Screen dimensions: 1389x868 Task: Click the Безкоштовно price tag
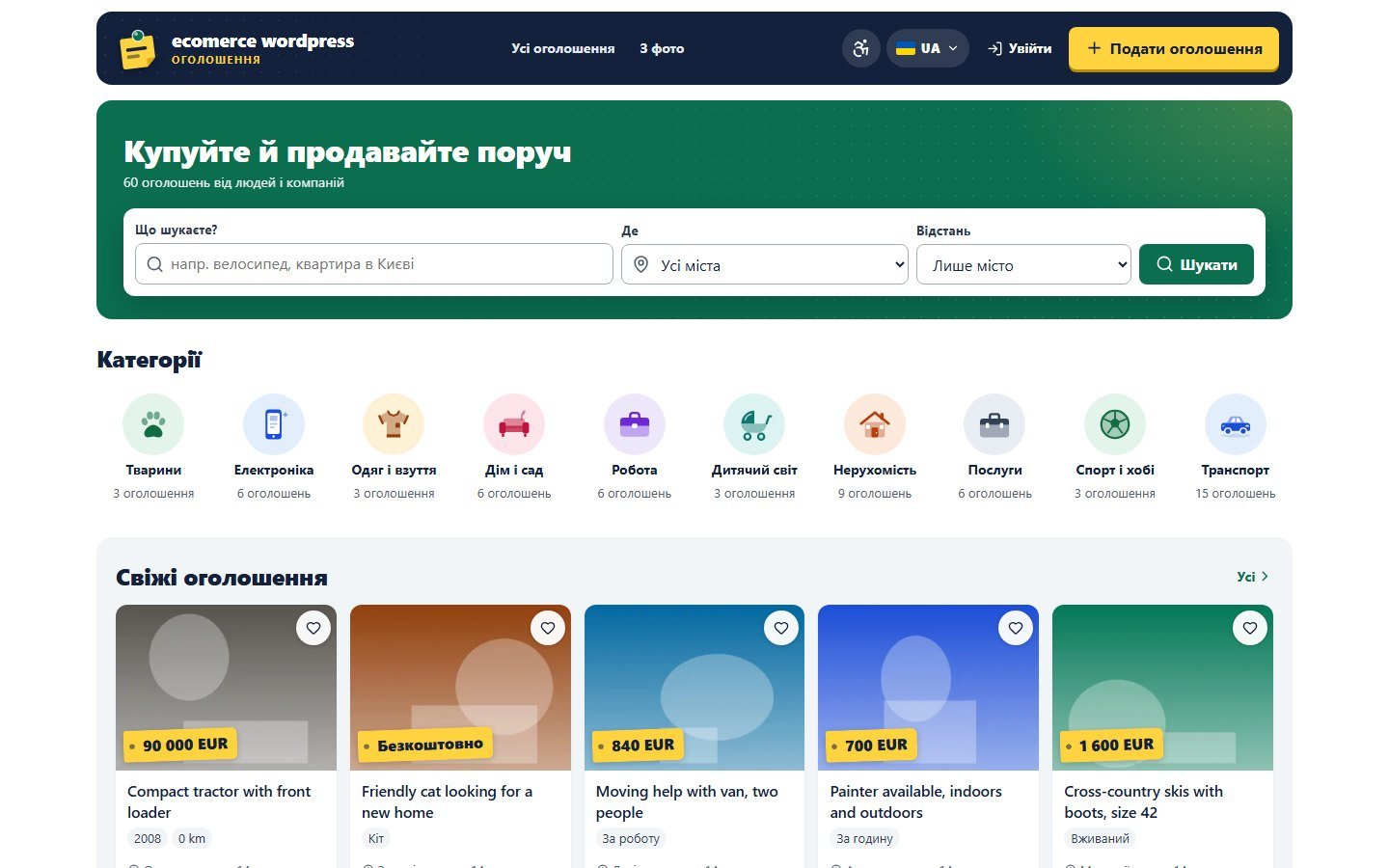coord(424,745)
